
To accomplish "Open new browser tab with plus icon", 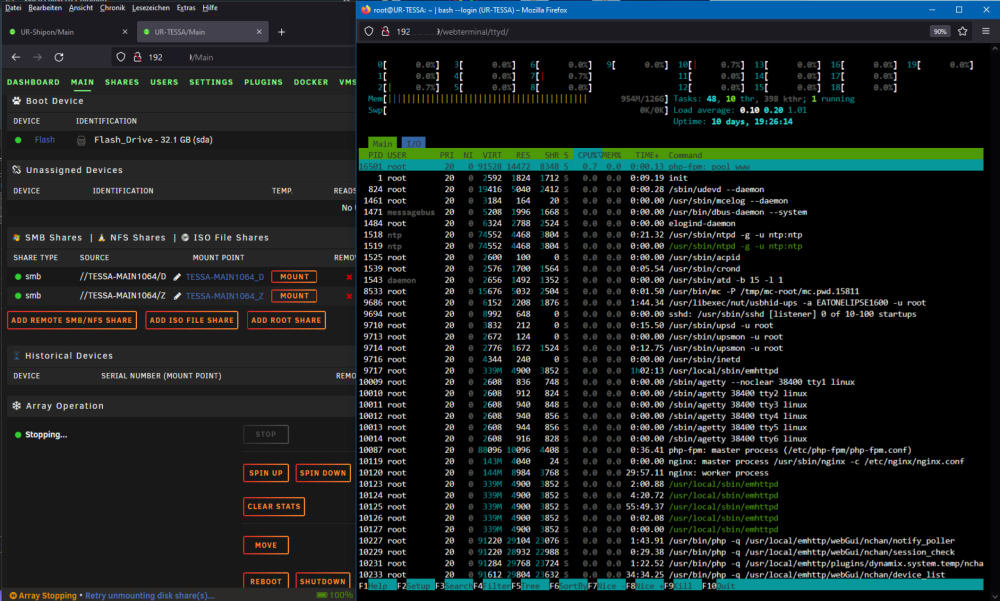I will pyautogui.click(x=281, y=32).
